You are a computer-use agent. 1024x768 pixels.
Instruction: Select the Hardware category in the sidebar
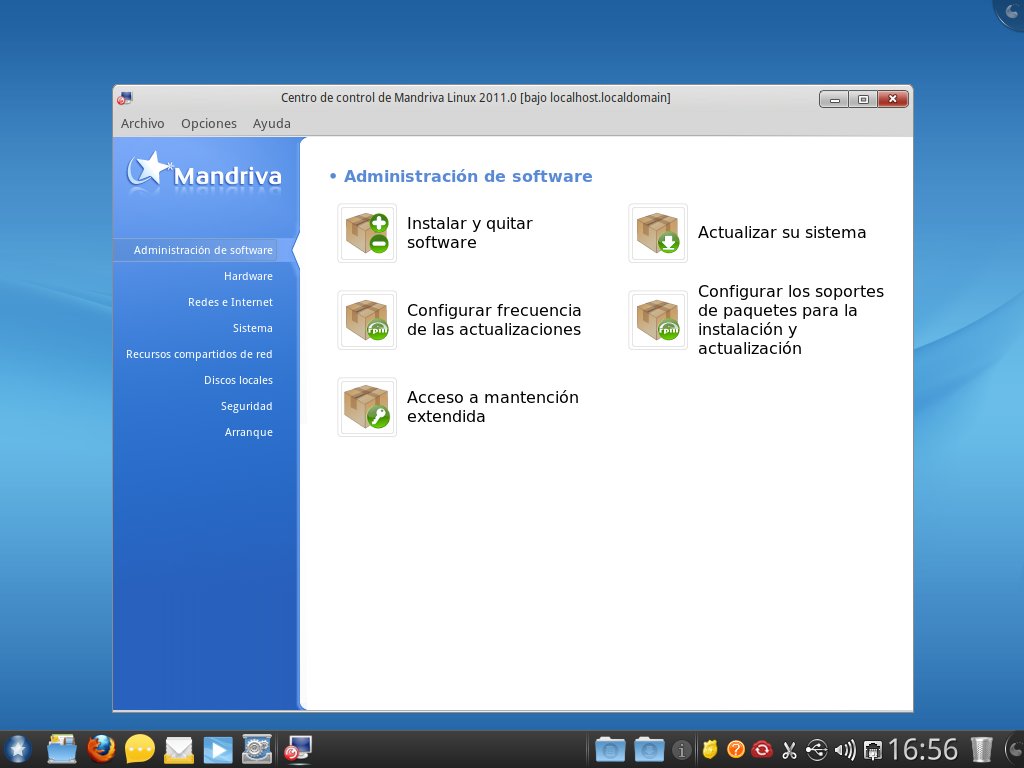point(248,276)
